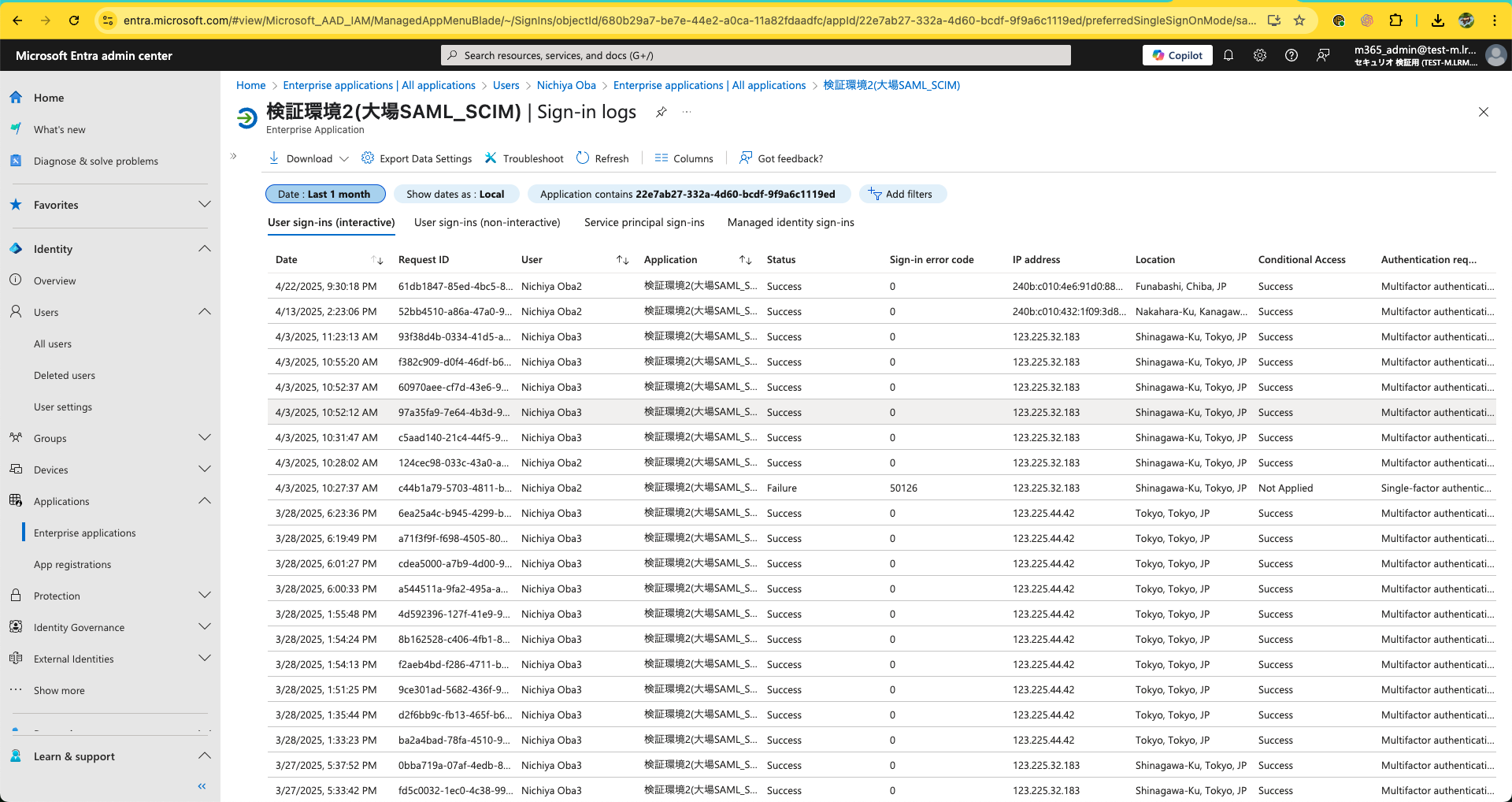Viewport: 1512px width, 802px height.
Task: Click the browser bookmark star icon
Action: click(1299, 20)
